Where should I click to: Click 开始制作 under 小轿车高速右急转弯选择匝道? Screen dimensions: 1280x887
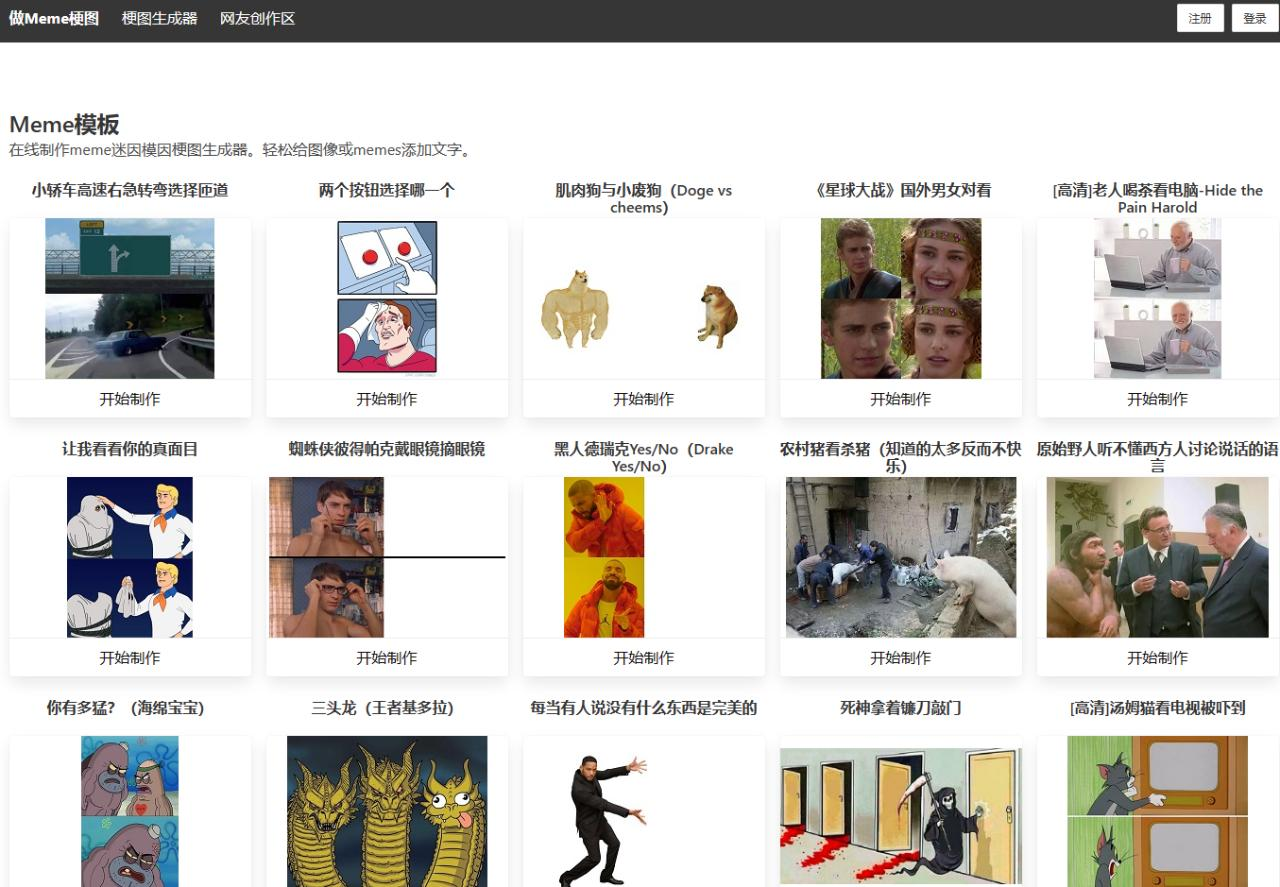(x=130, y=399)
